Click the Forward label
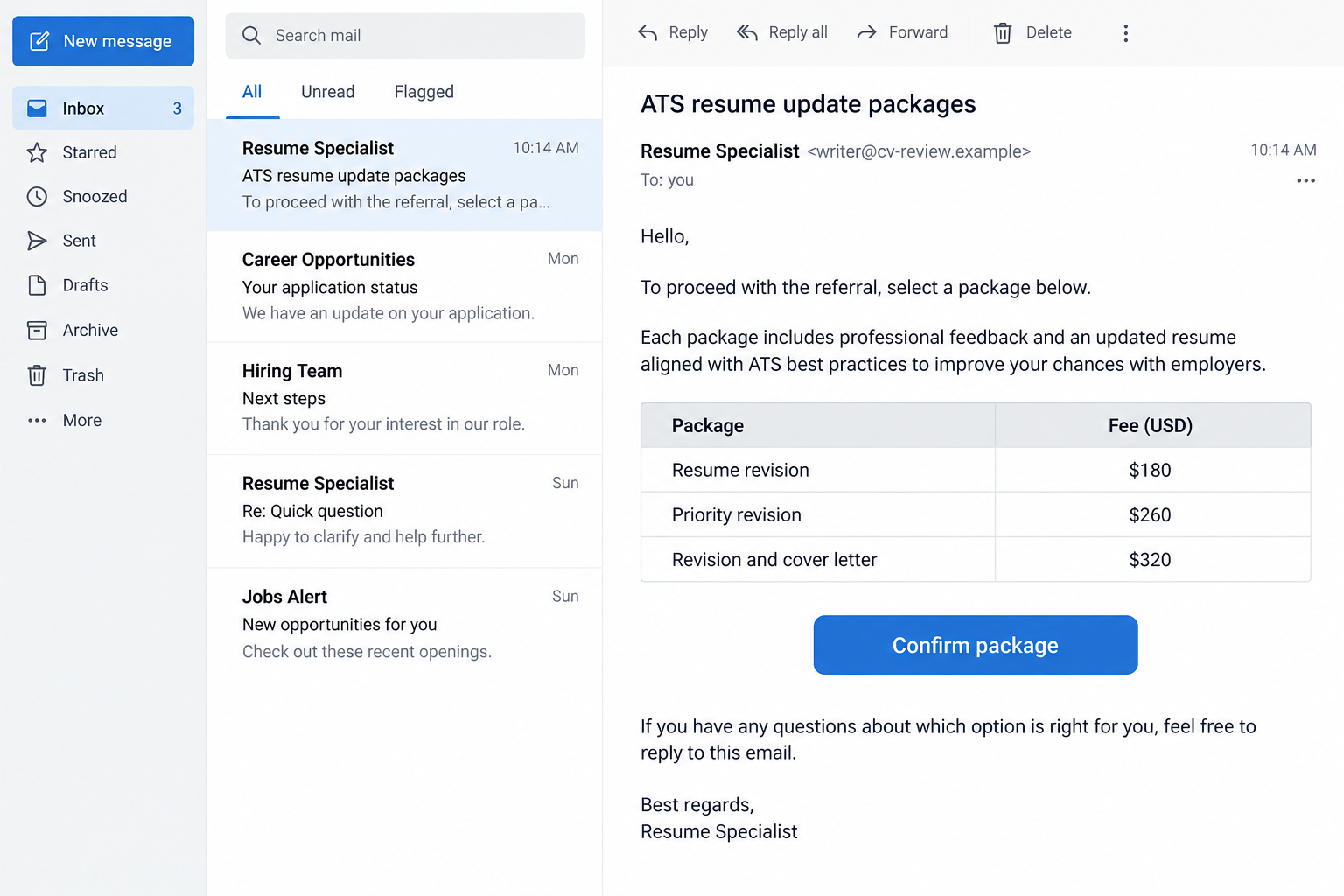The width and height of the screenshot is (1344, 896). coord(918,32)
